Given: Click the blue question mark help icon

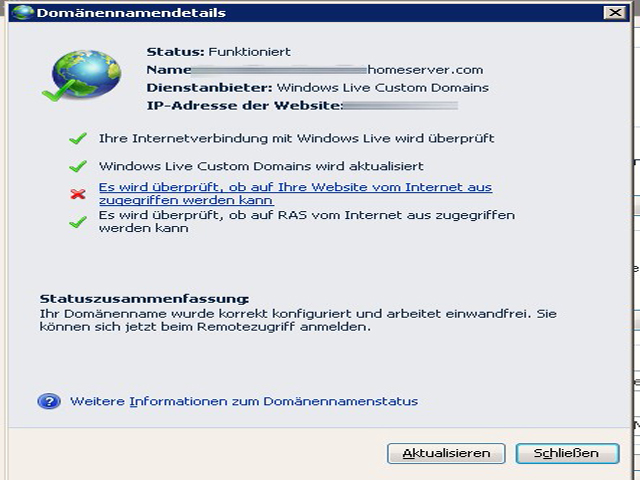Looking at the screenshot, I should click(49, 401).
